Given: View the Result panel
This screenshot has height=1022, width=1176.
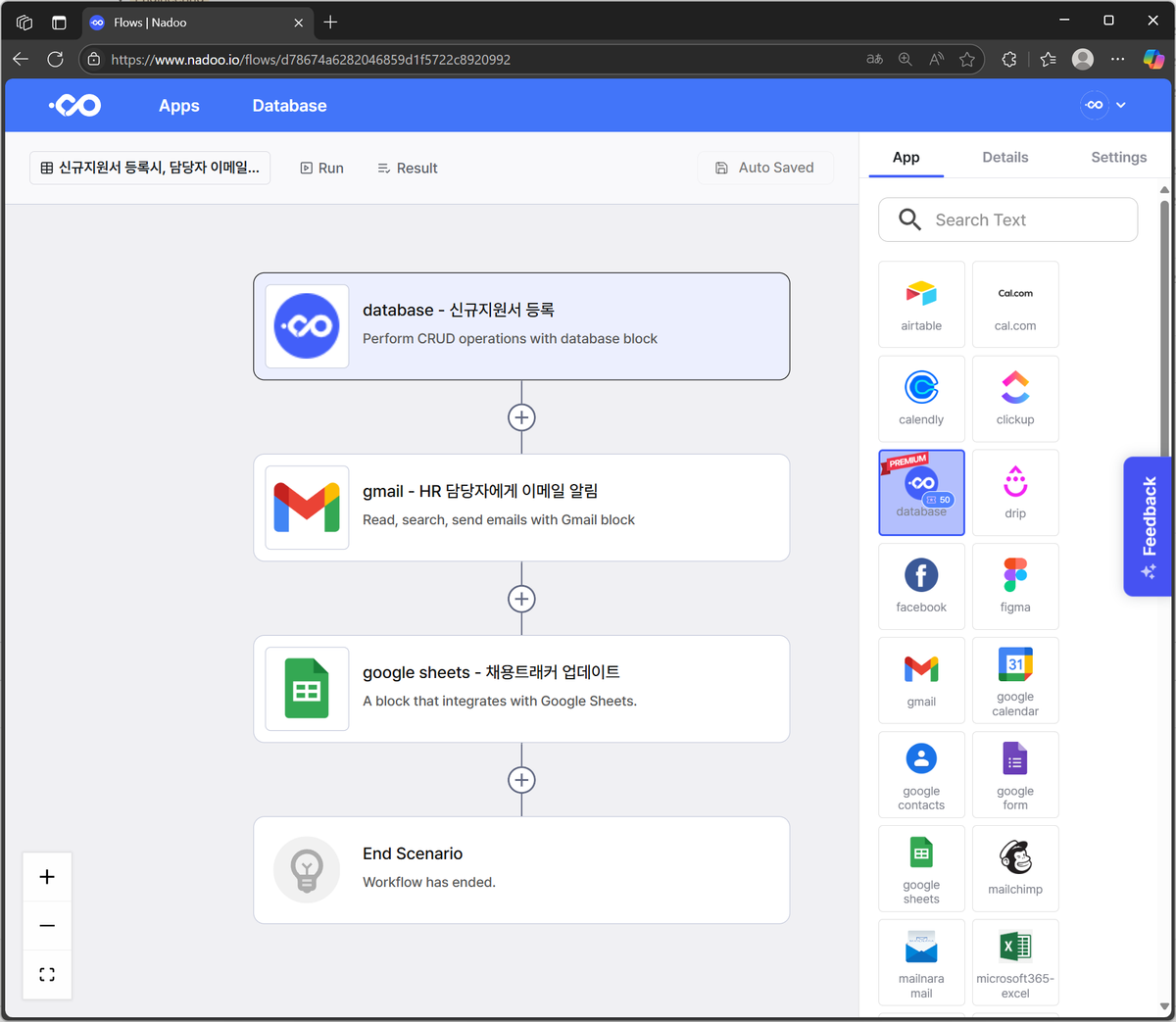Looking at the screenshot, I should pos(407,168).
